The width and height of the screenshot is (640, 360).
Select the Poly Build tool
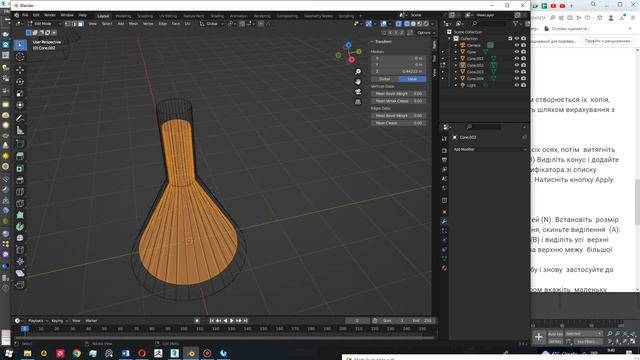click(20, 215)
